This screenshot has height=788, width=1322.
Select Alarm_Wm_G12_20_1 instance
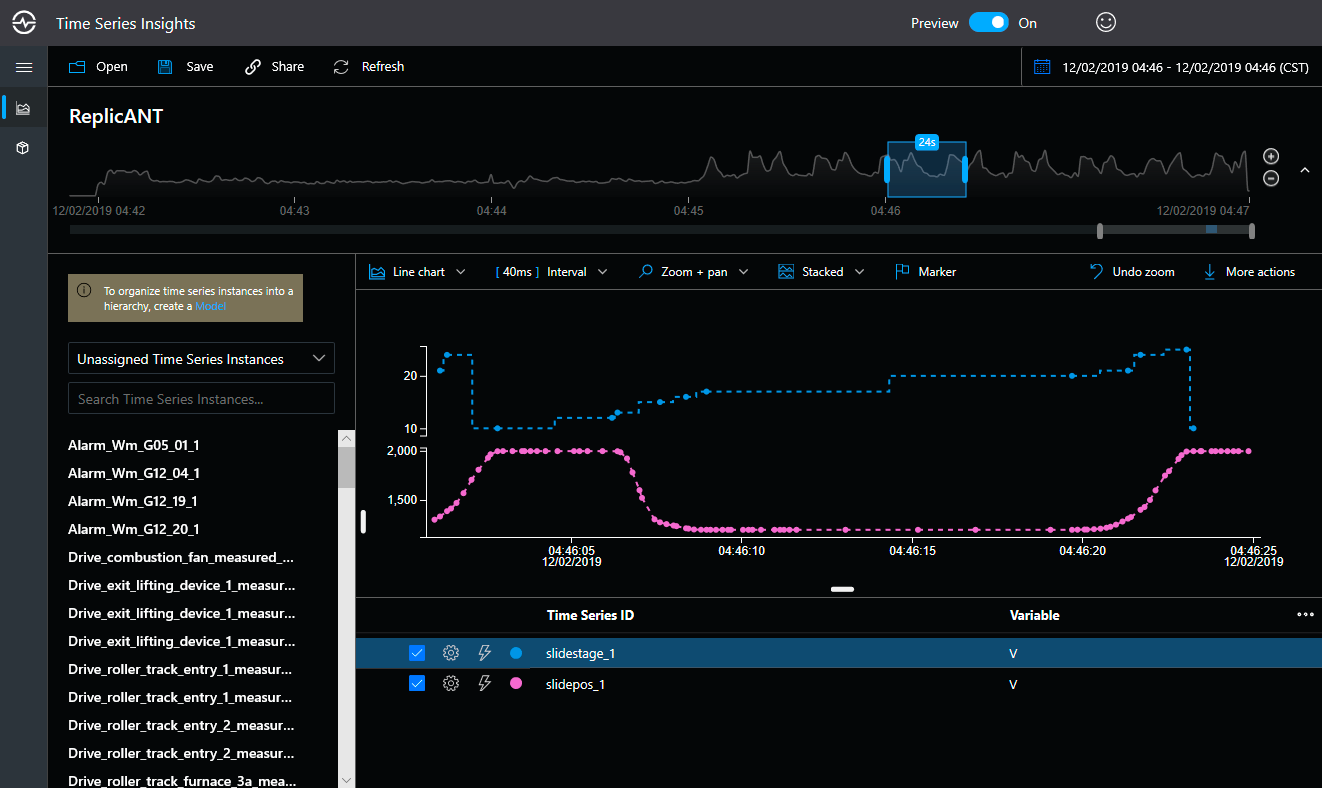[134, 529]
